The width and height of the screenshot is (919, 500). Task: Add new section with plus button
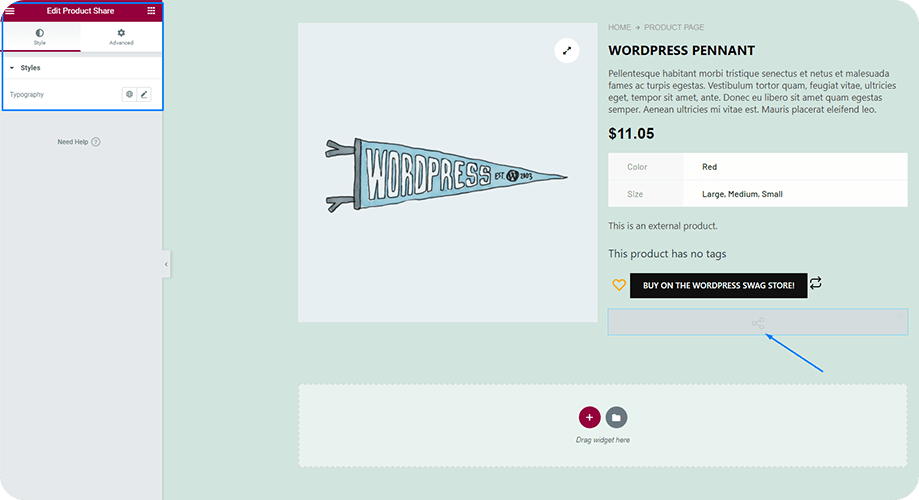click(590, 417)
